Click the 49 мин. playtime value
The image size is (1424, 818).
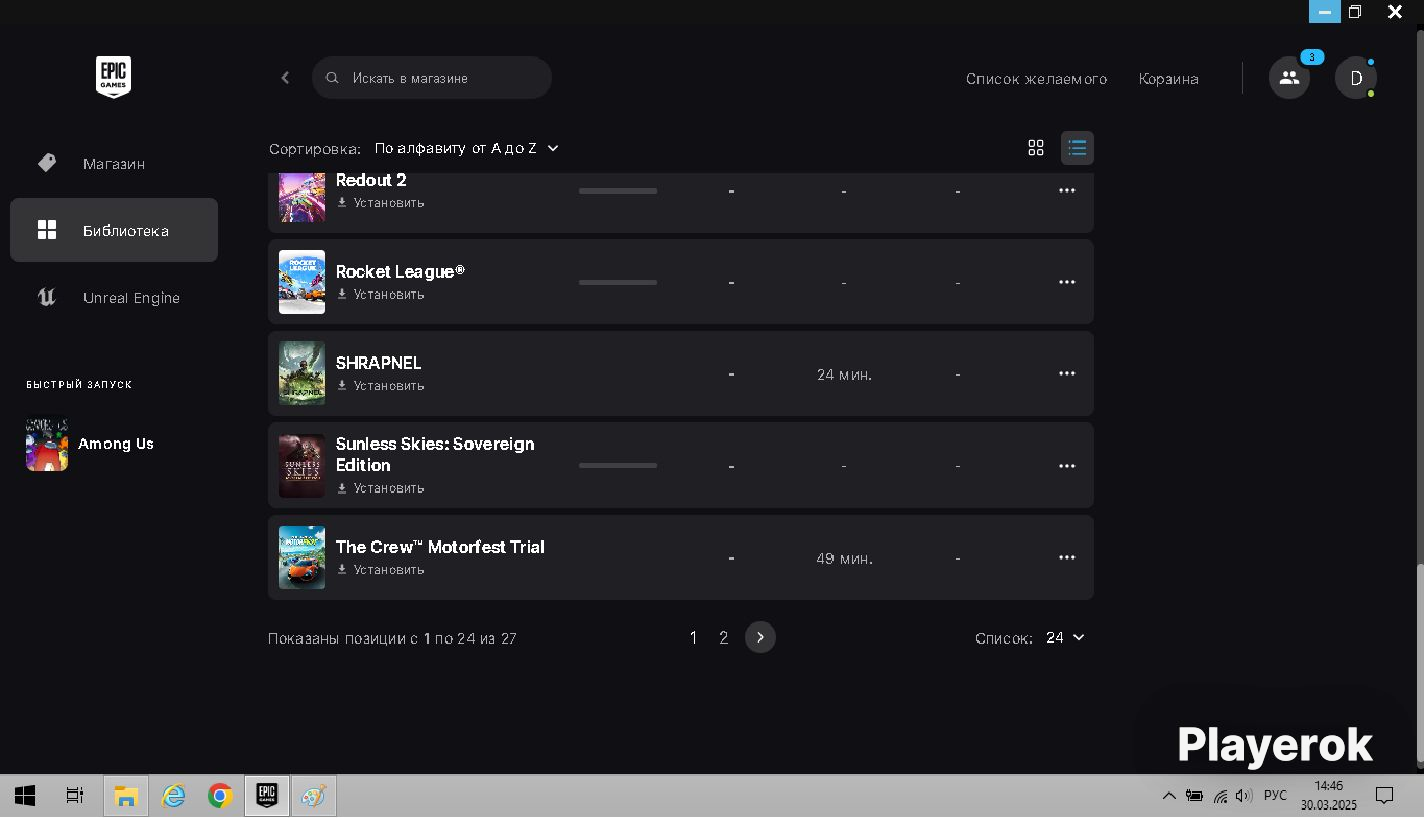844,559
